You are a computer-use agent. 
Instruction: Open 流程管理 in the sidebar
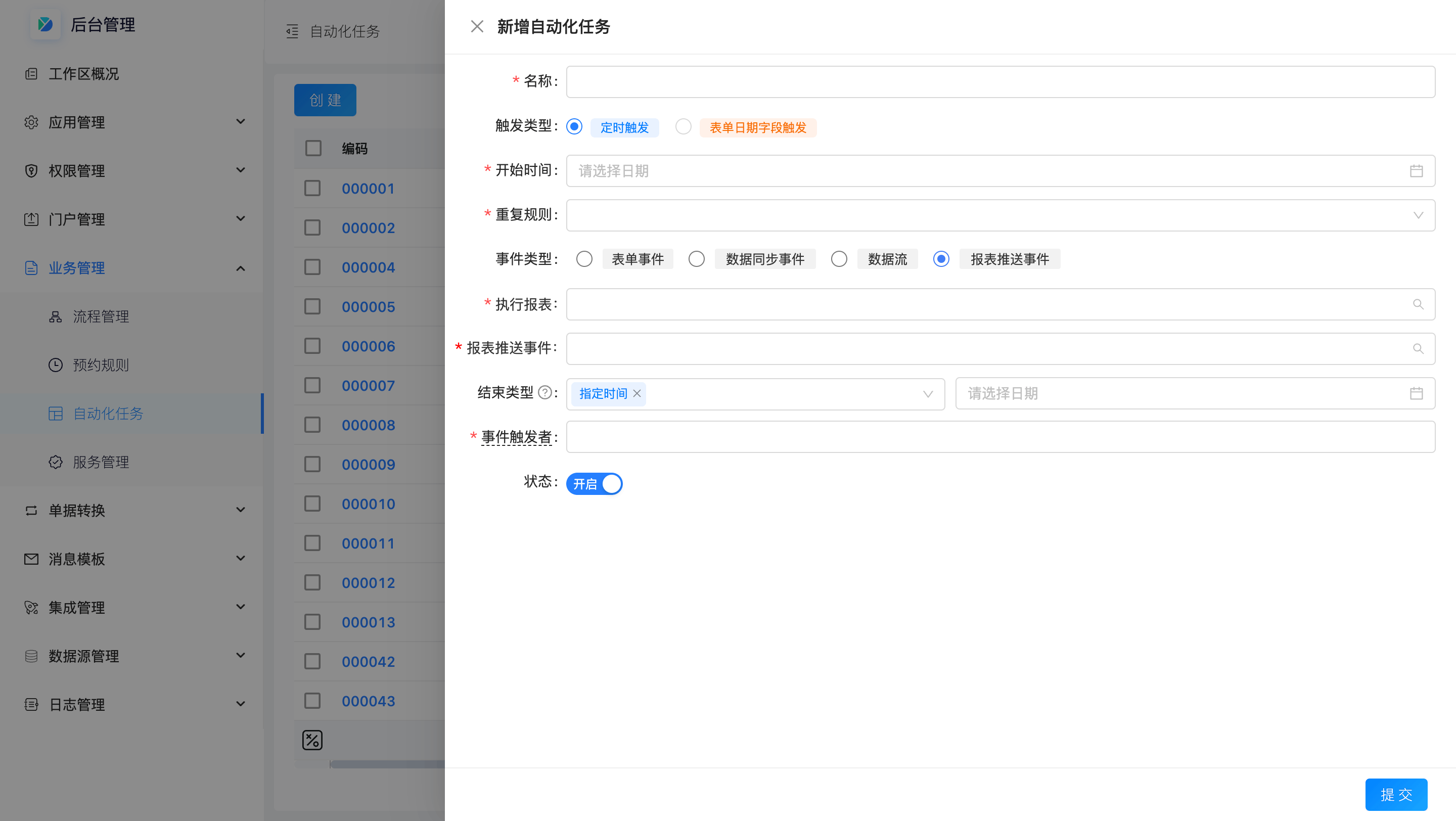(101, 316)
